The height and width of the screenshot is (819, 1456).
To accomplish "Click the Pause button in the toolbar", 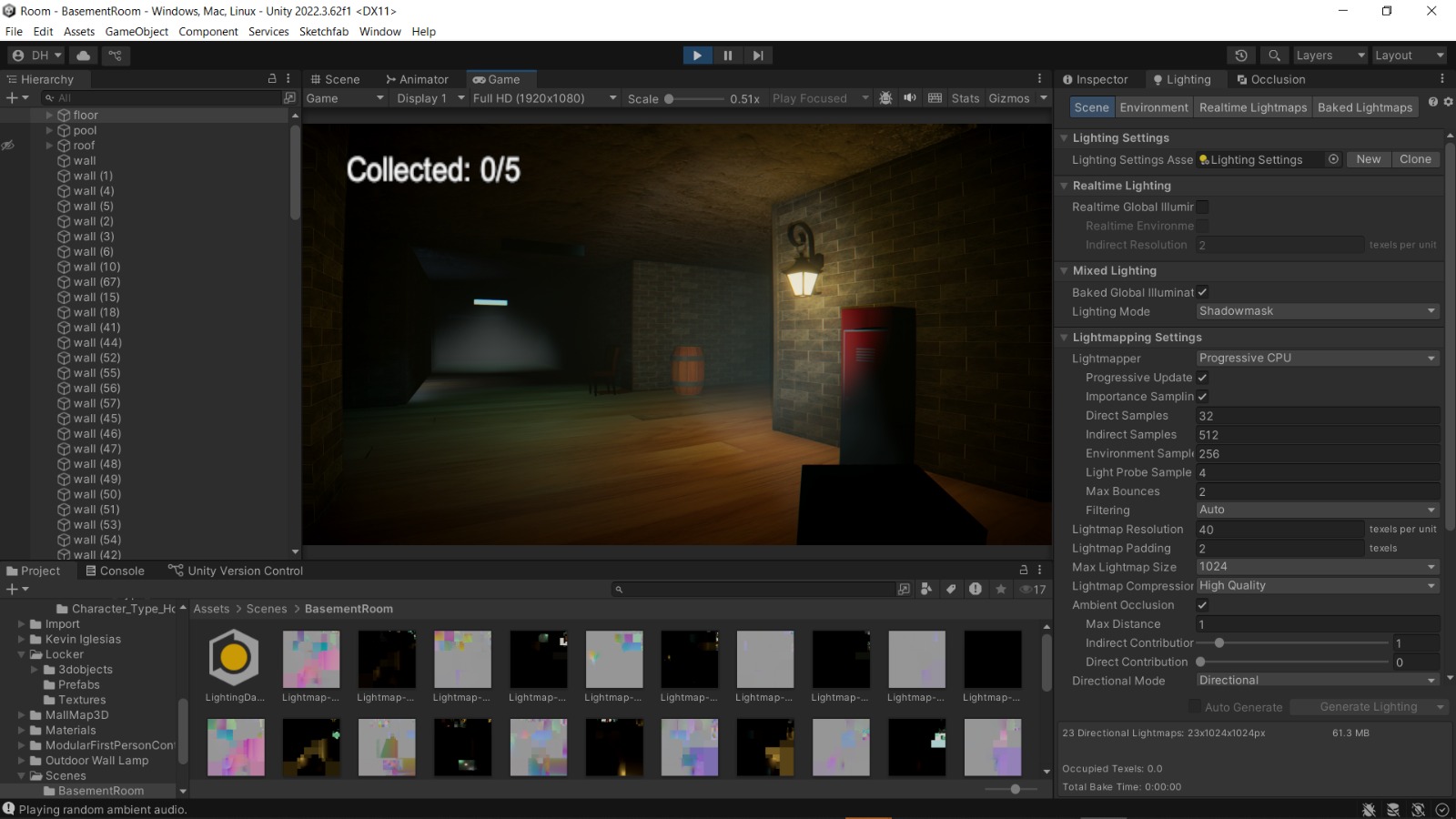I will (728, 55).
